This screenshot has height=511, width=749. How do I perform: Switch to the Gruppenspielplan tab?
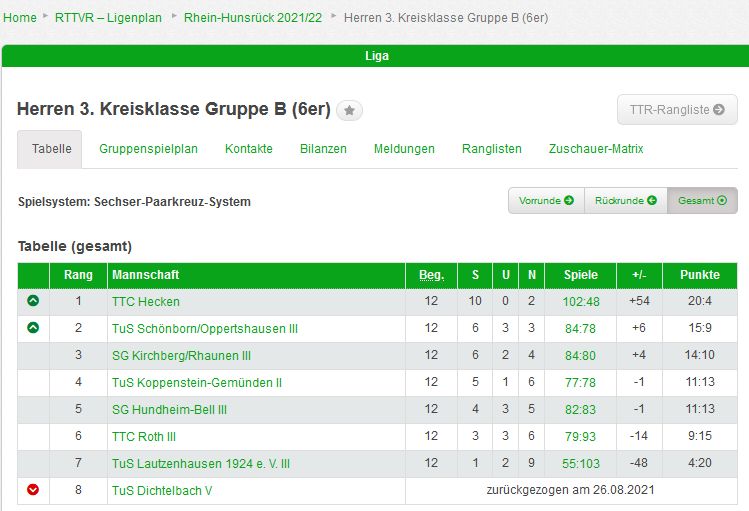(x=148, y=149)
